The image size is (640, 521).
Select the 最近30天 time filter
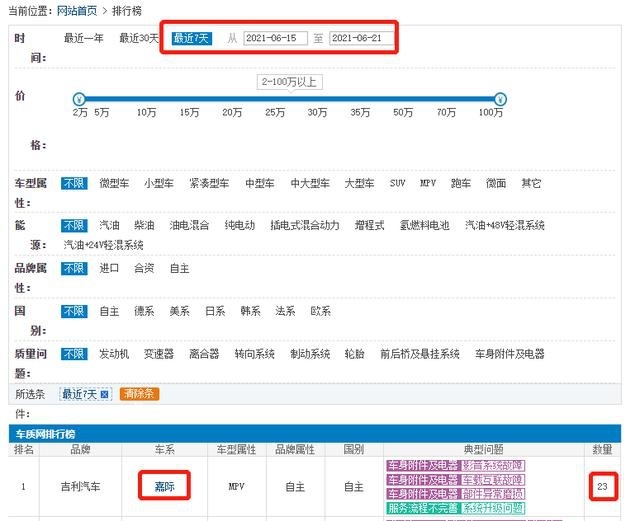pyautogui.click(x=138, y=38)
